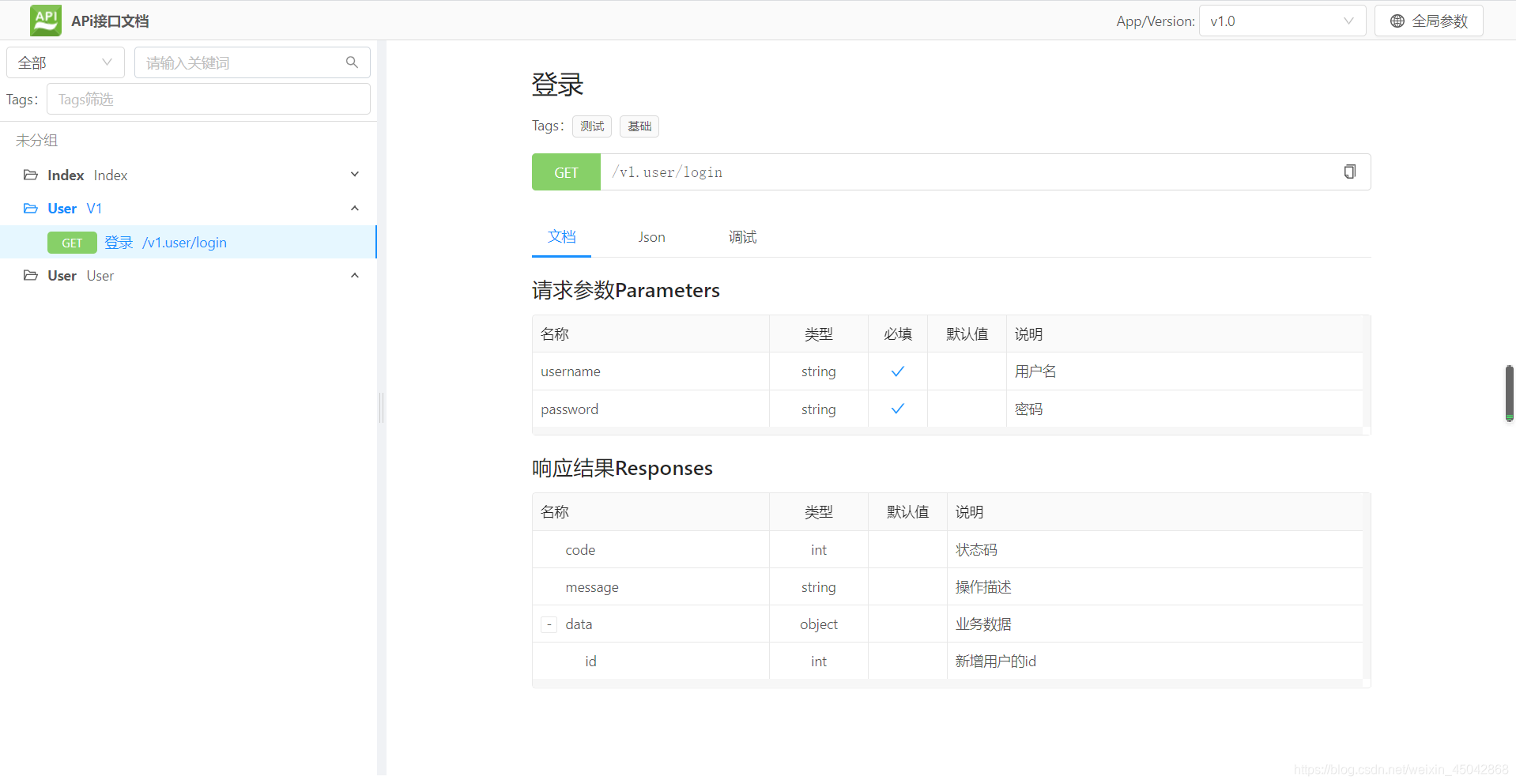Open the 全部 filter dropdown

(65, 62)
